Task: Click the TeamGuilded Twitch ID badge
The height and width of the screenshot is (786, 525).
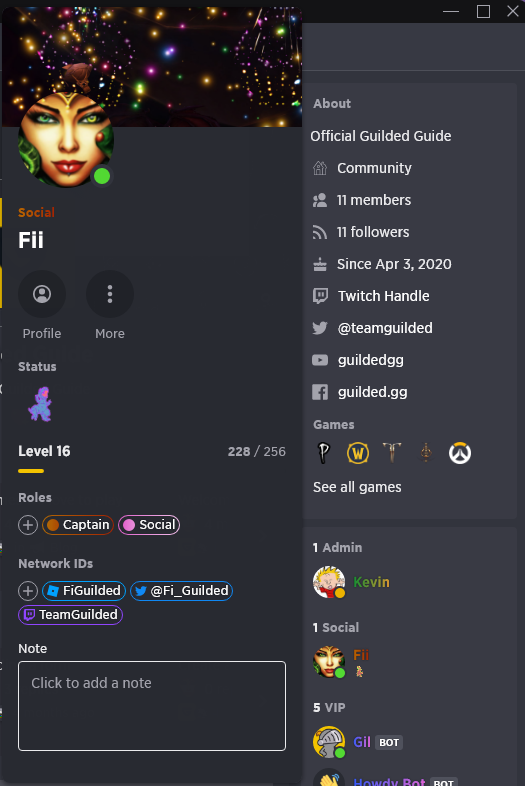Action: 71,615
